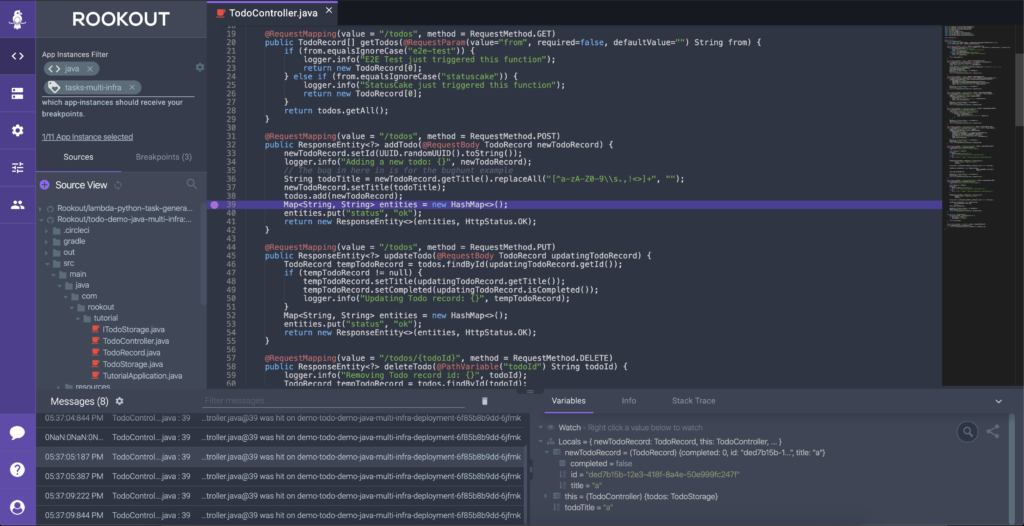This screenshot has height=526, width=1024.
Task: Collapse the Rookout/todo-demo-java-multi-infra repository
Action: click(x=40, y=220)
